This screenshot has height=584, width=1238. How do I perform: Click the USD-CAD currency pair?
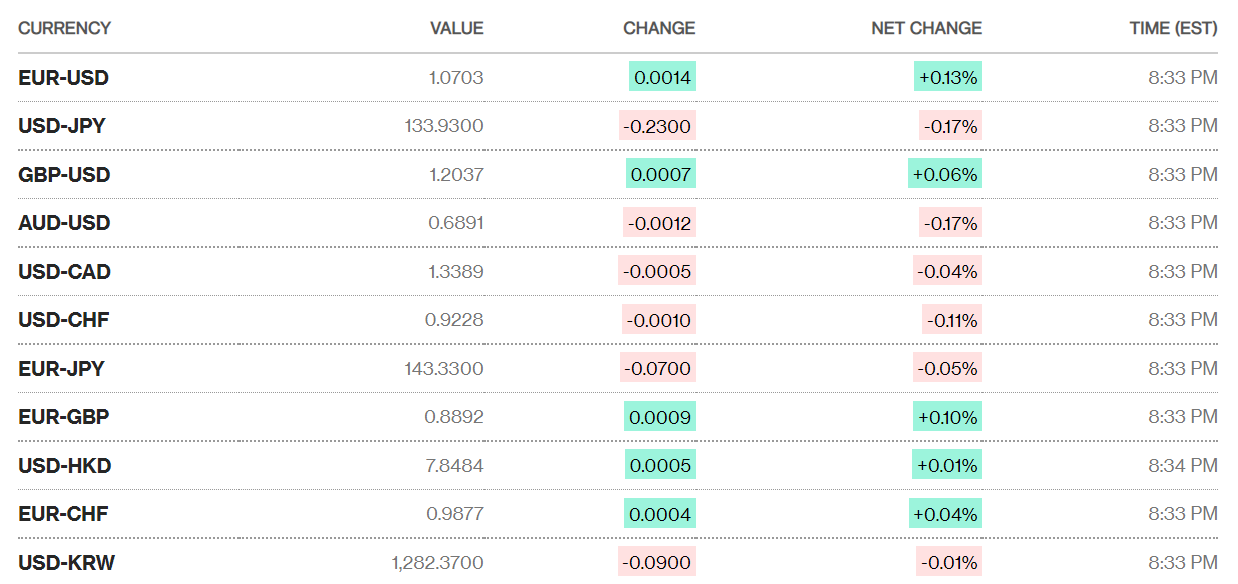pyautogui.click(x=64, y=272)
